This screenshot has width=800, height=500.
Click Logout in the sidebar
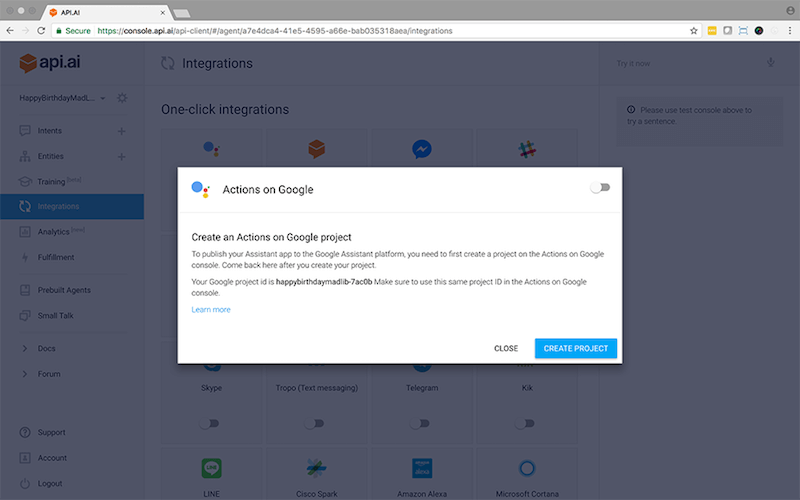tap(49, 484)
